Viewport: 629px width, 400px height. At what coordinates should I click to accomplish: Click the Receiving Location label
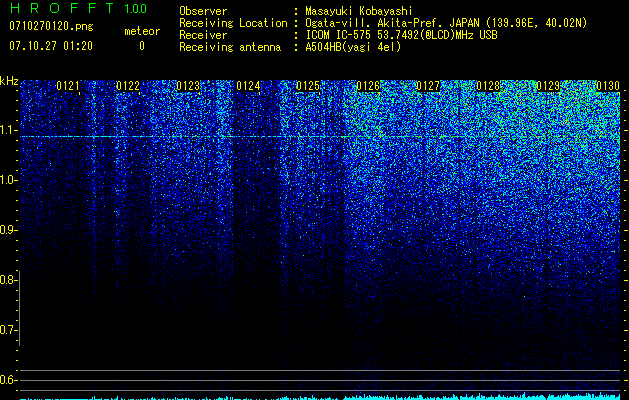coord(233,23)
